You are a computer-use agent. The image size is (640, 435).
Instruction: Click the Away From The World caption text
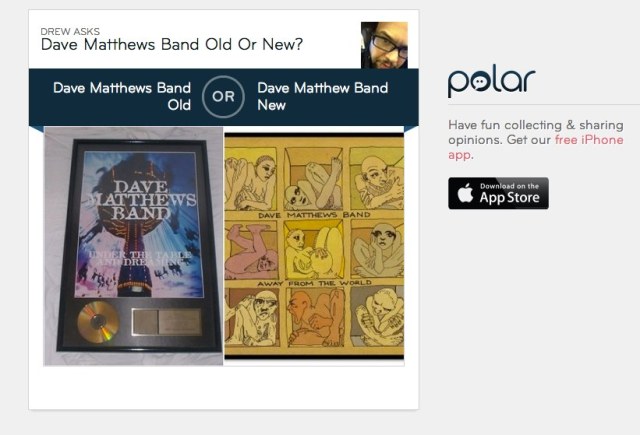[x=314, y=283]
